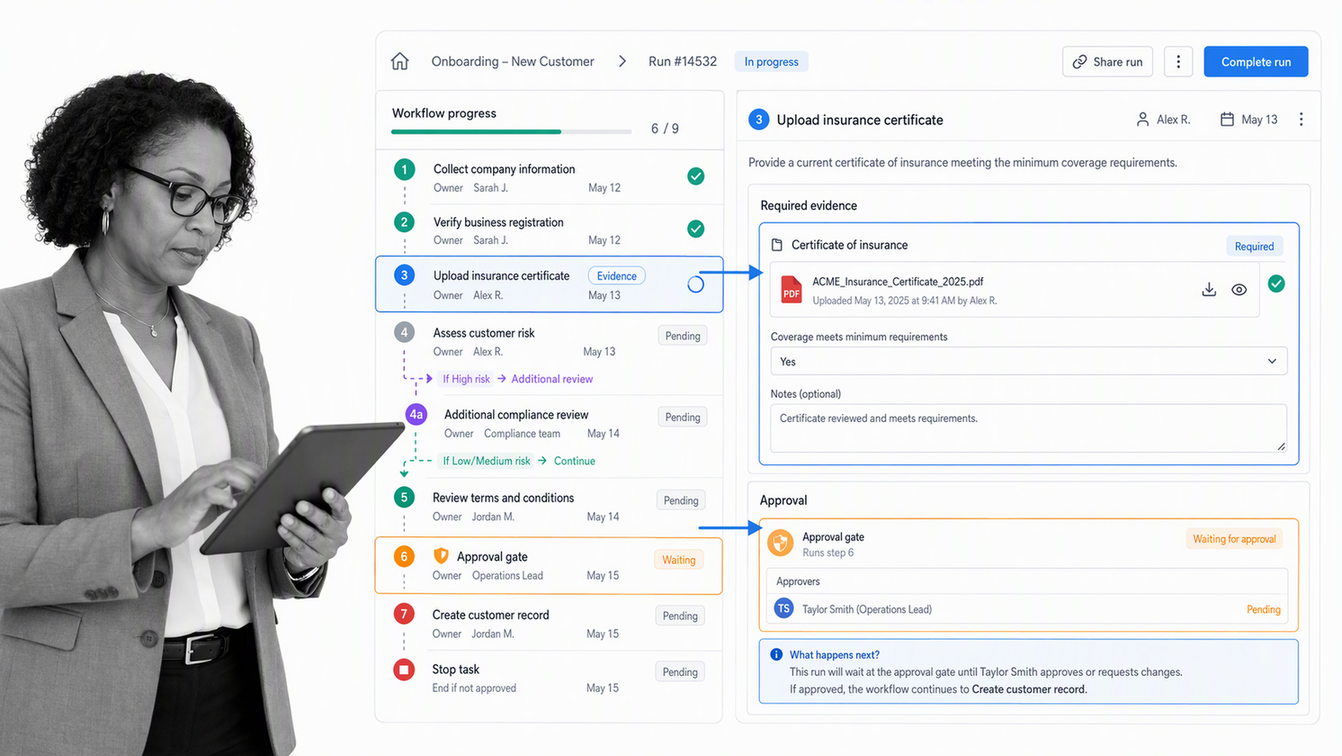Select Additional compliance review step
1342x756 pixels.
[x=548, y=424]
